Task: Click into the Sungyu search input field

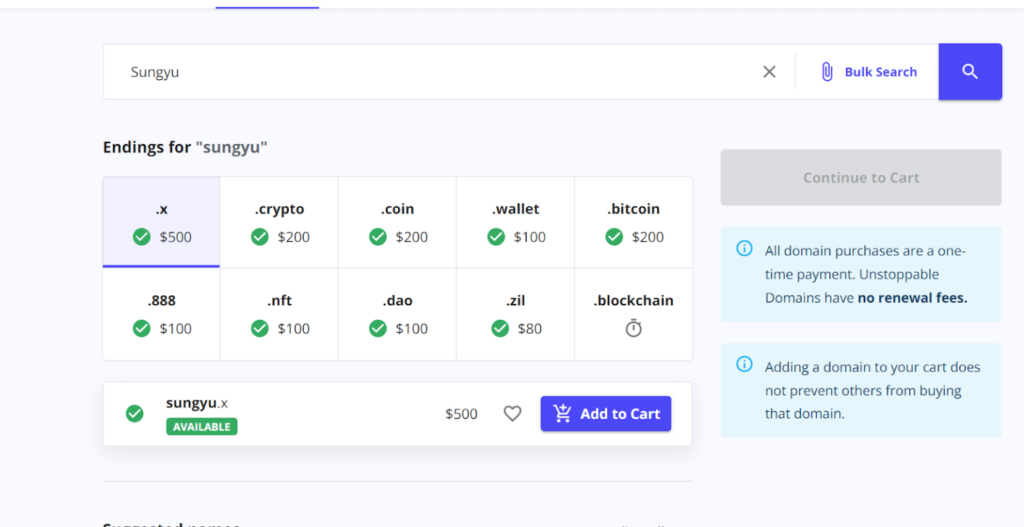Action: (x=430, y=72)
